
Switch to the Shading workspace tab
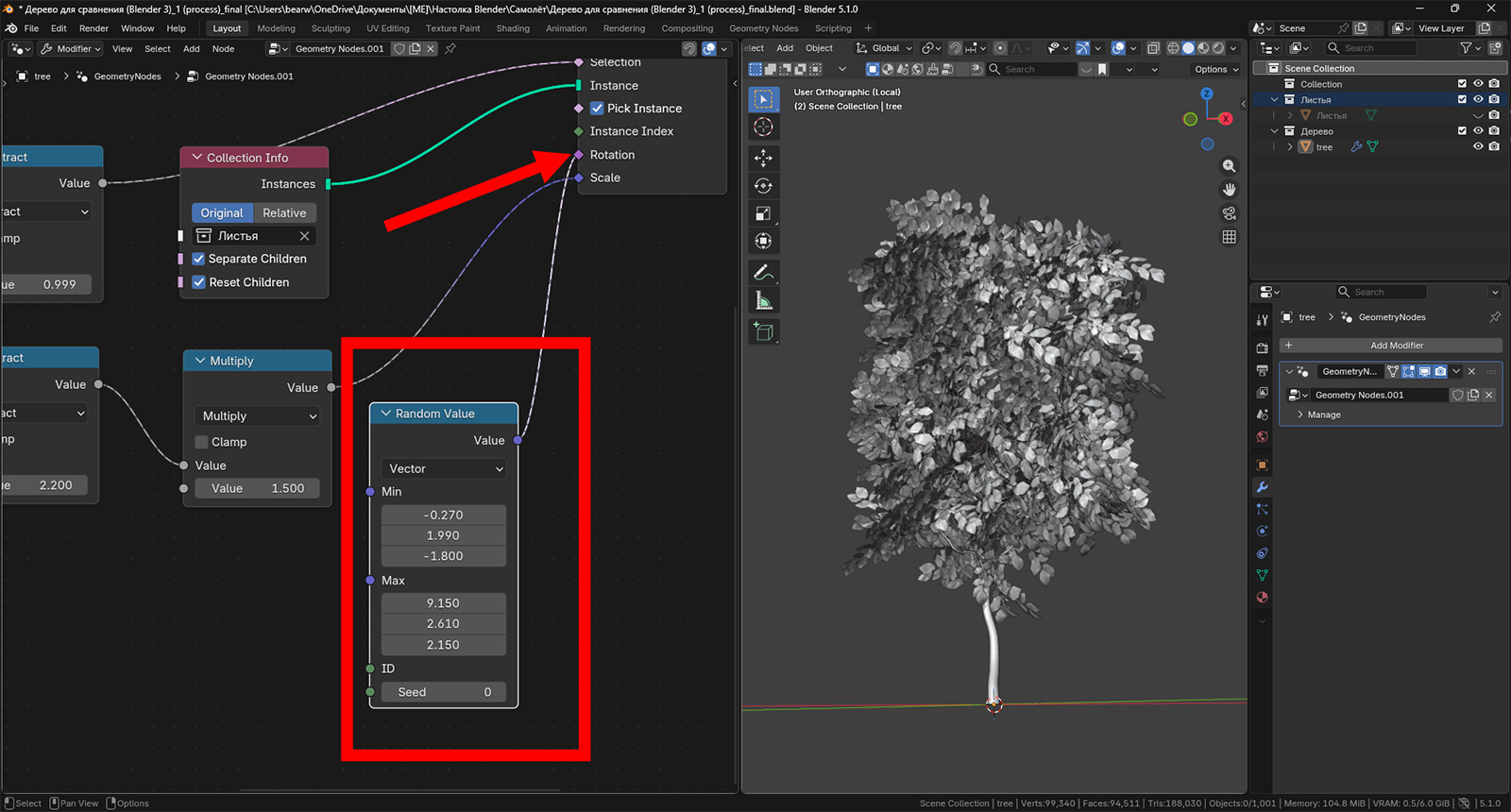[513, 28]
